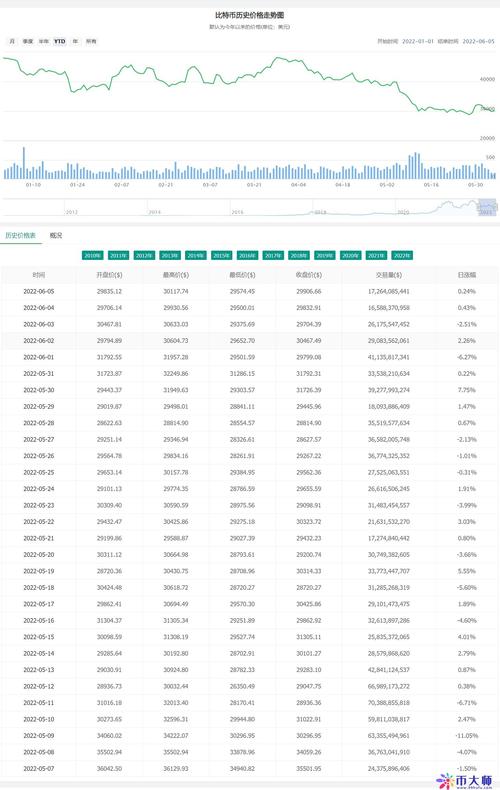This screenshot has height=790, width=500.
Task: Filter table by 2022年 button
Action: point(402,255)
